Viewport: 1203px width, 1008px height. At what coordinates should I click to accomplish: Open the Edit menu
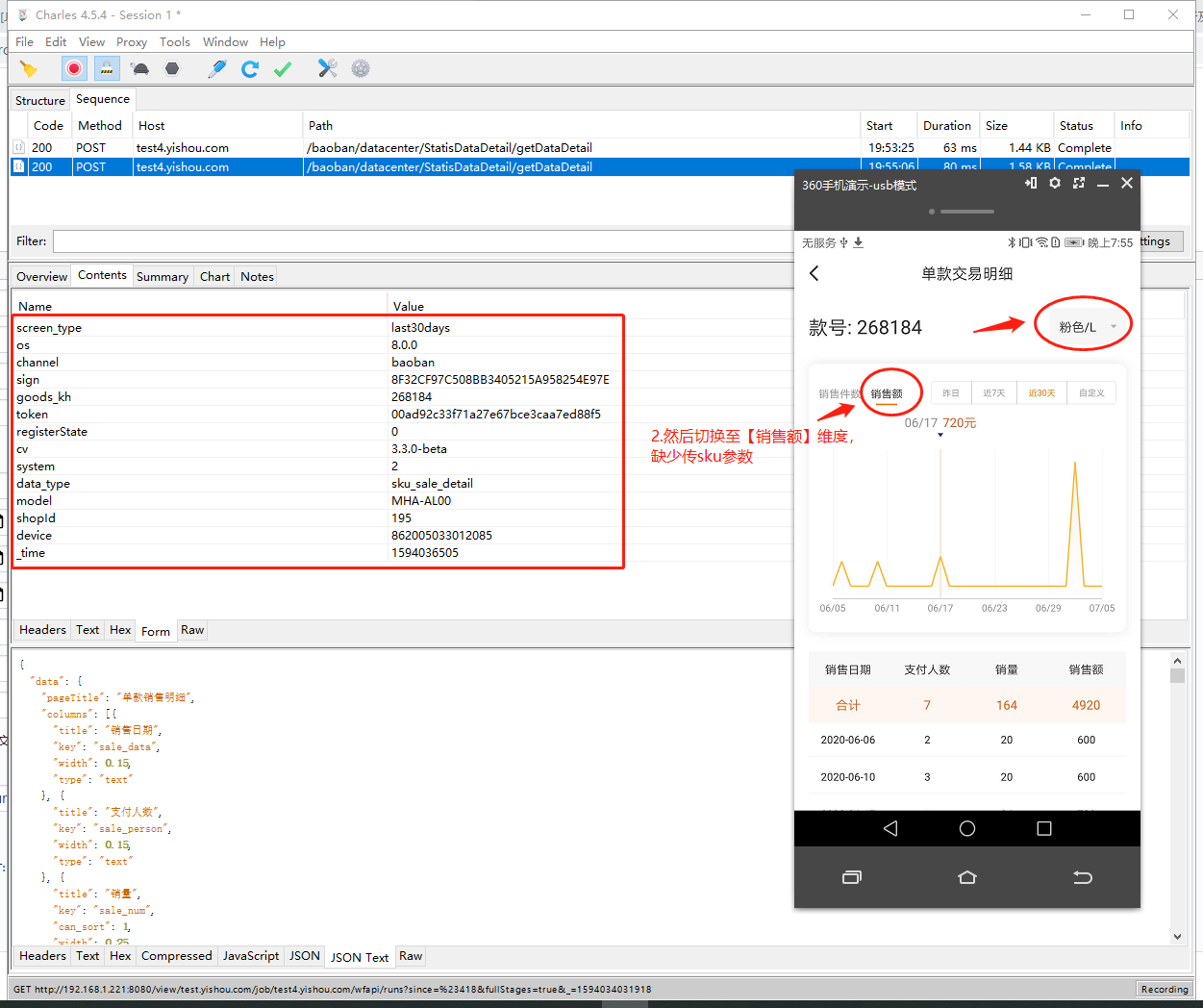56,42
